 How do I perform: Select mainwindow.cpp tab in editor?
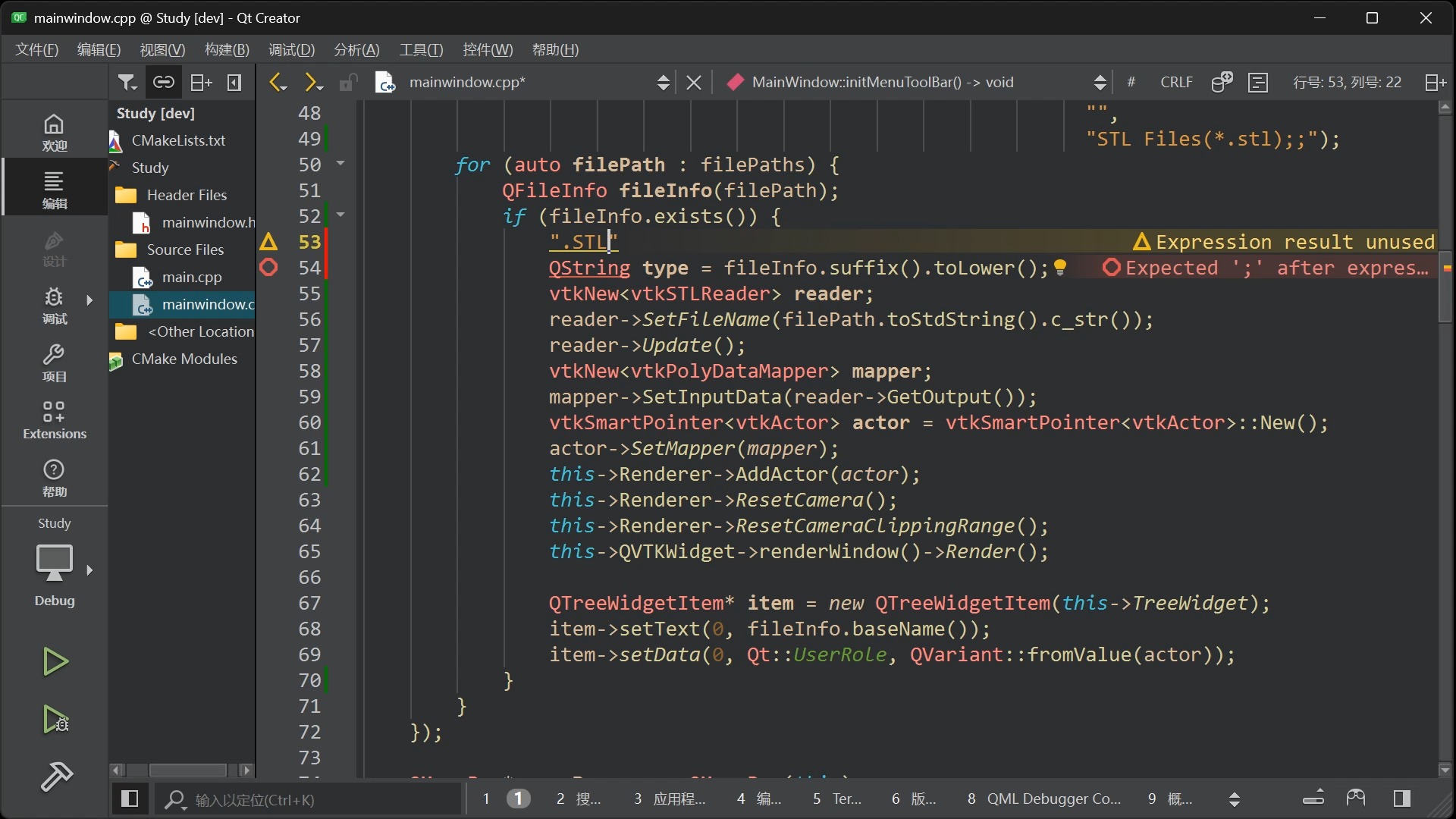click(468, 82)
